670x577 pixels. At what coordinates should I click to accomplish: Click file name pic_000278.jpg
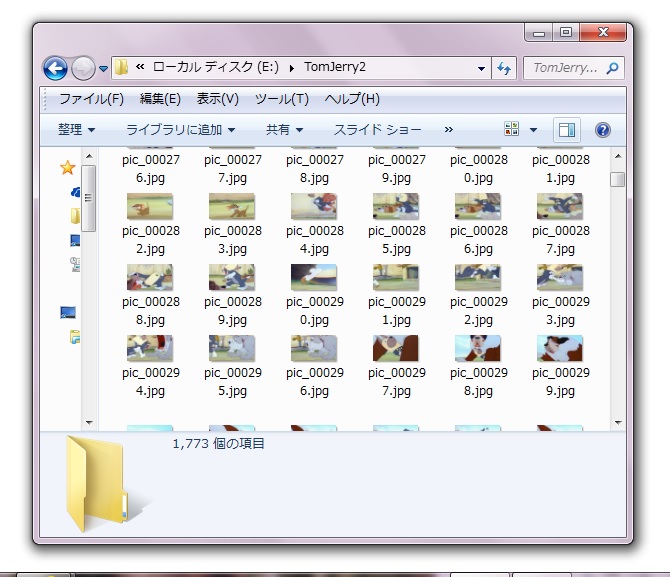pos(314,168)
